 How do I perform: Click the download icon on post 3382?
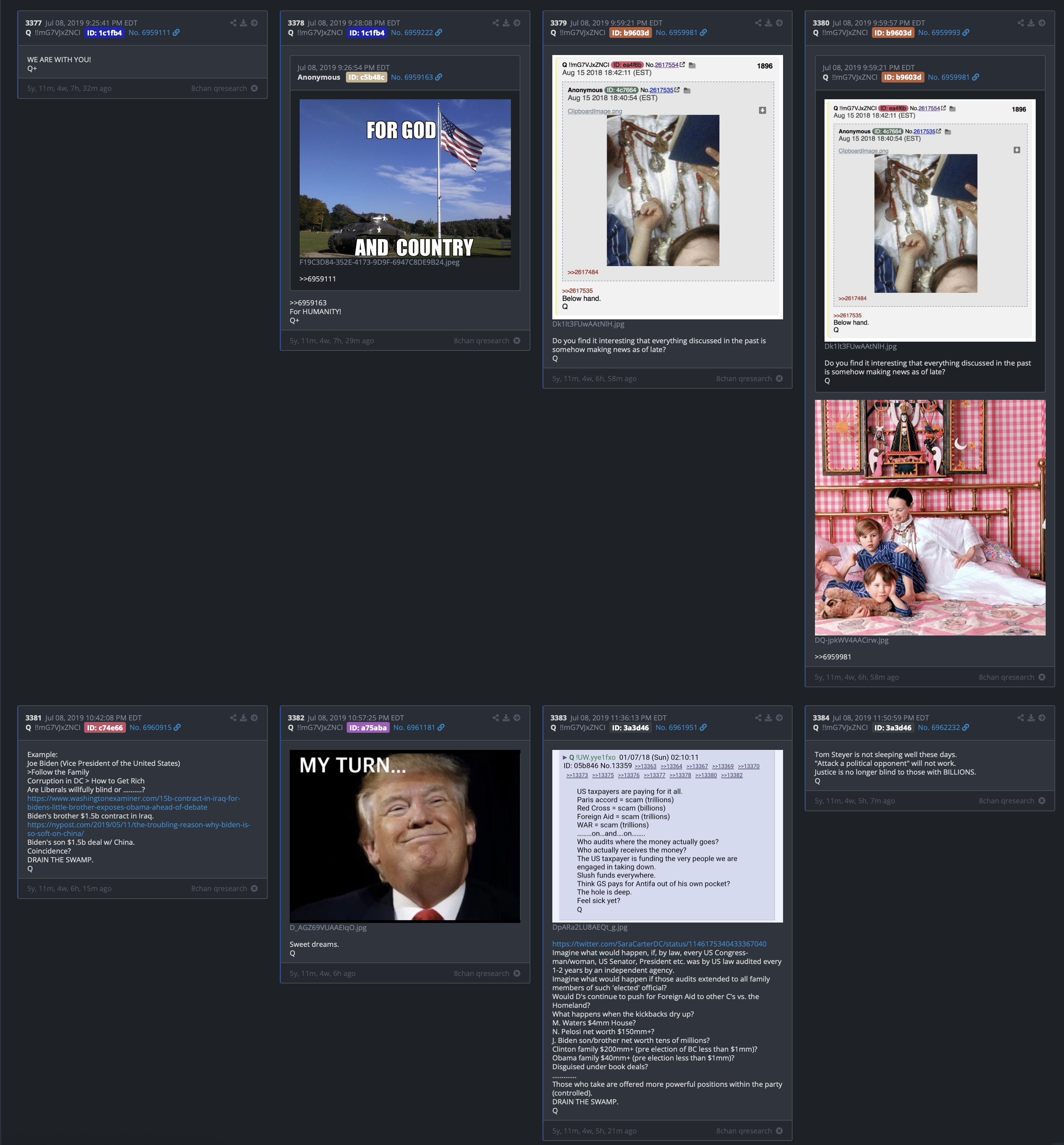[x=506, y=718]
